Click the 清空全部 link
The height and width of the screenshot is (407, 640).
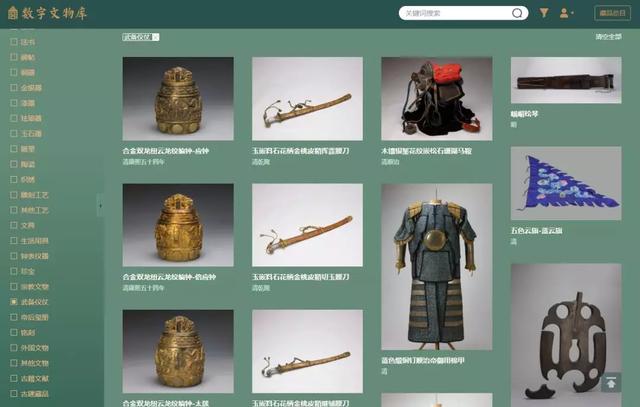click(x=608, y=37)
